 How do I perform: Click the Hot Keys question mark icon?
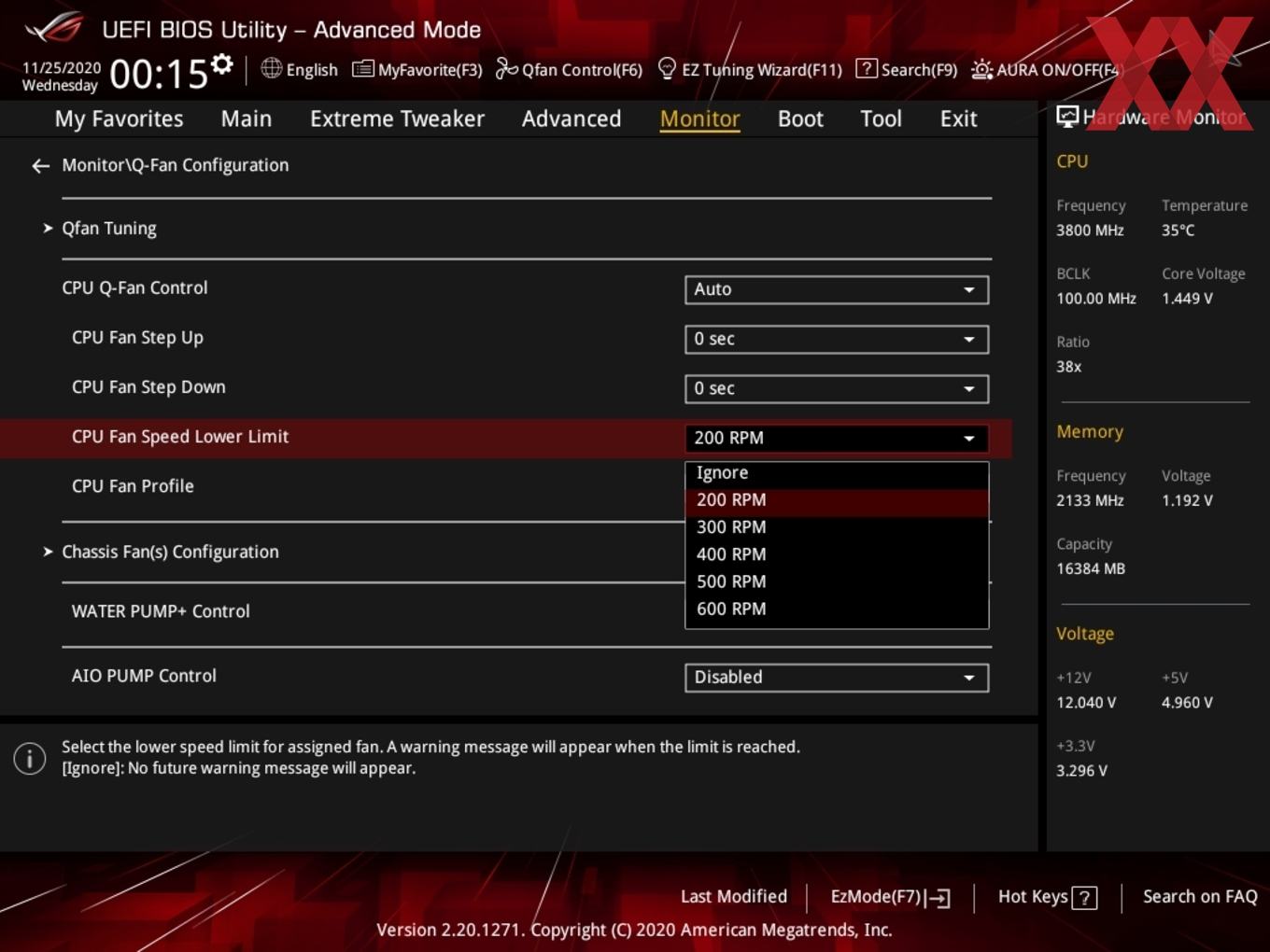(1084, 898)
